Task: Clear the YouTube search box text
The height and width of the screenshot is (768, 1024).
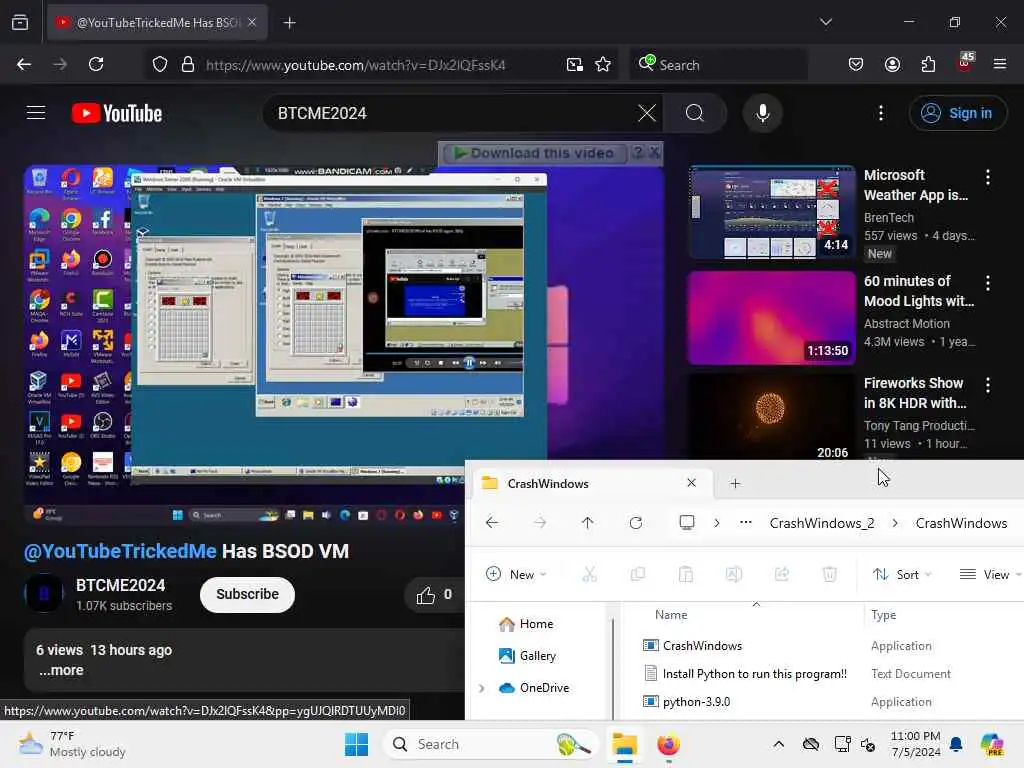Action: tap(647, 113)
